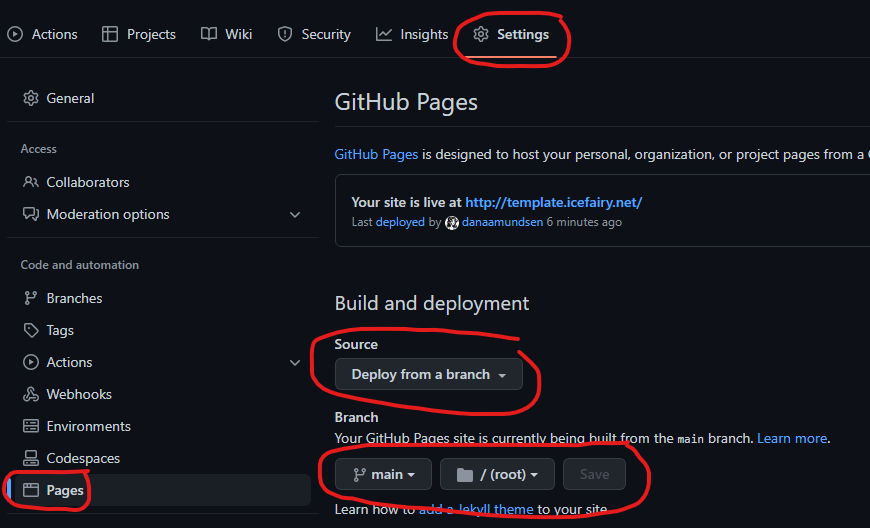Visit http://template.icefairy.net/ site link
Screen dimensions: 870x528
[554, 202]
